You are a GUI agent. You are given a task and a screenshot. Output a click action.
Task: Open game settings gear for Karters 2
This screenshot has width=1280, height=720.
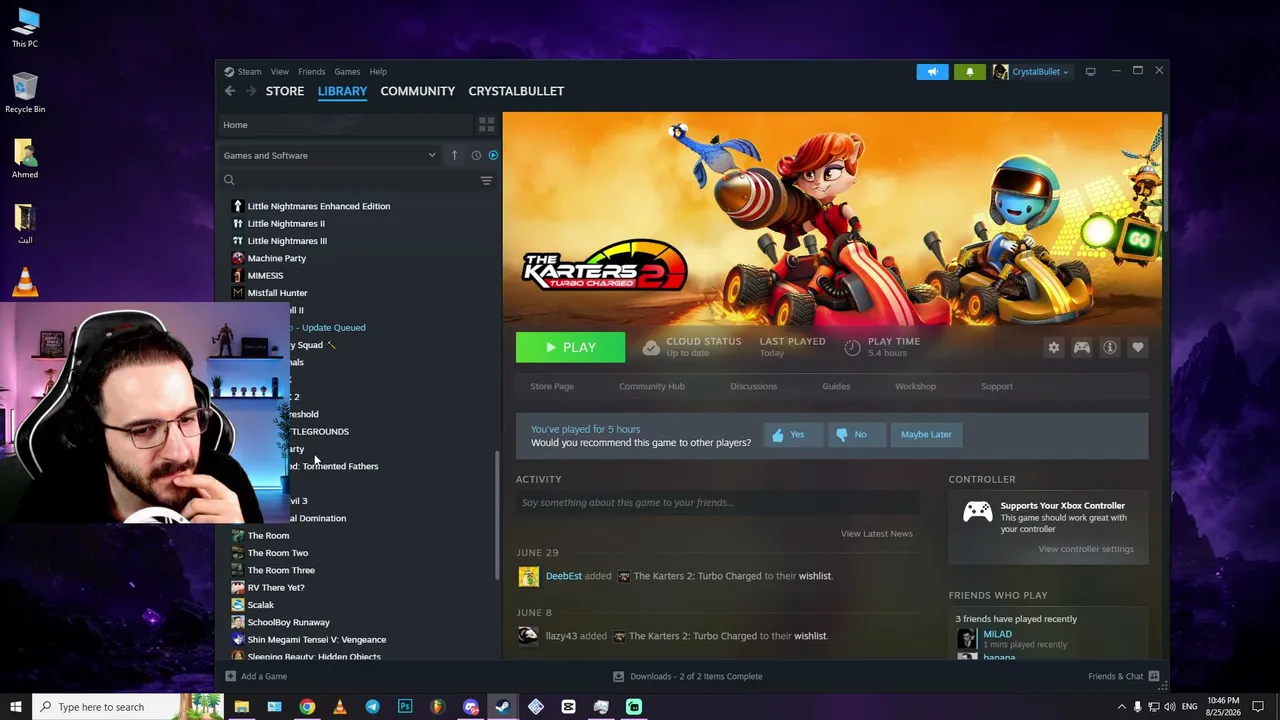(x=1053, y=347)
